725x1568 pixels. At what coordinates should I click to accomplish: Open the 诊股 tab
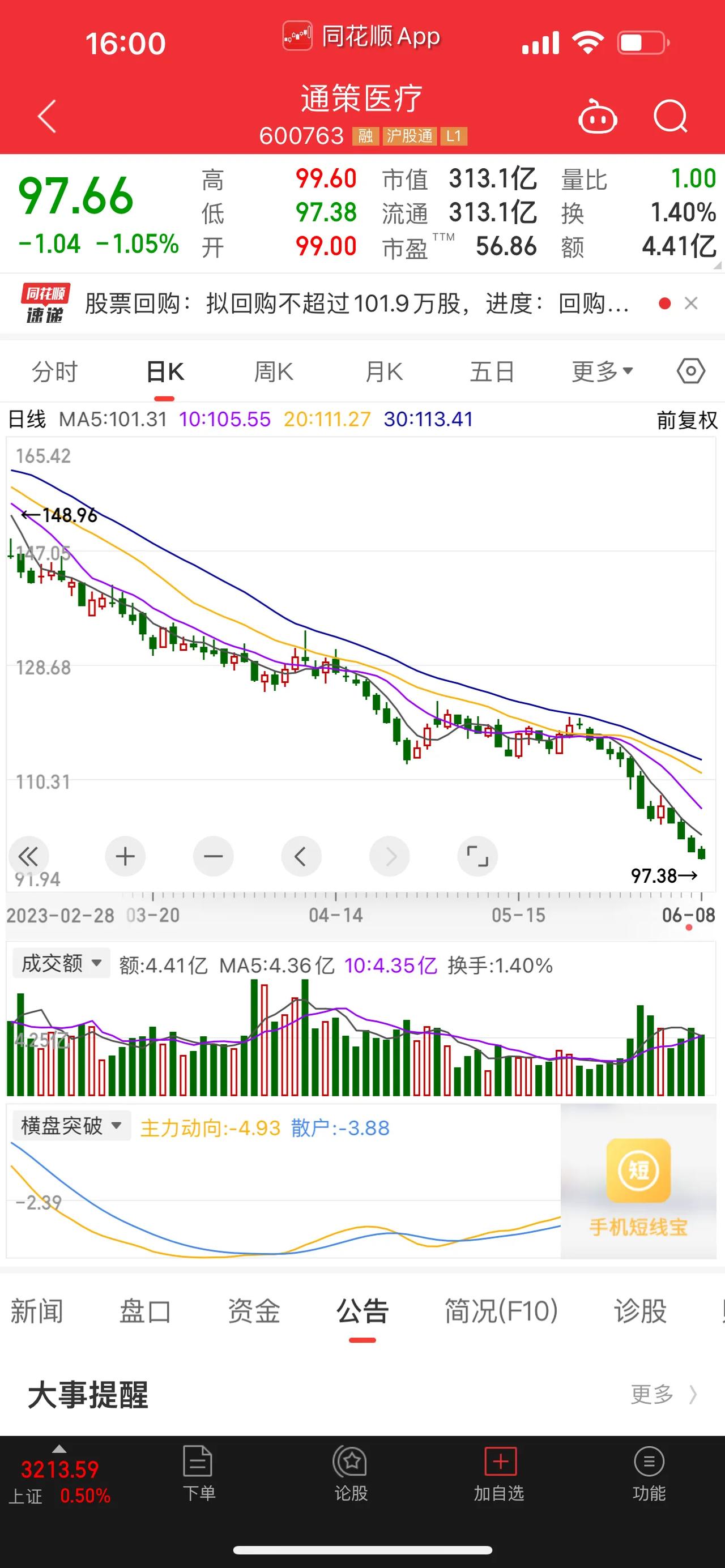coord(641,1310)
